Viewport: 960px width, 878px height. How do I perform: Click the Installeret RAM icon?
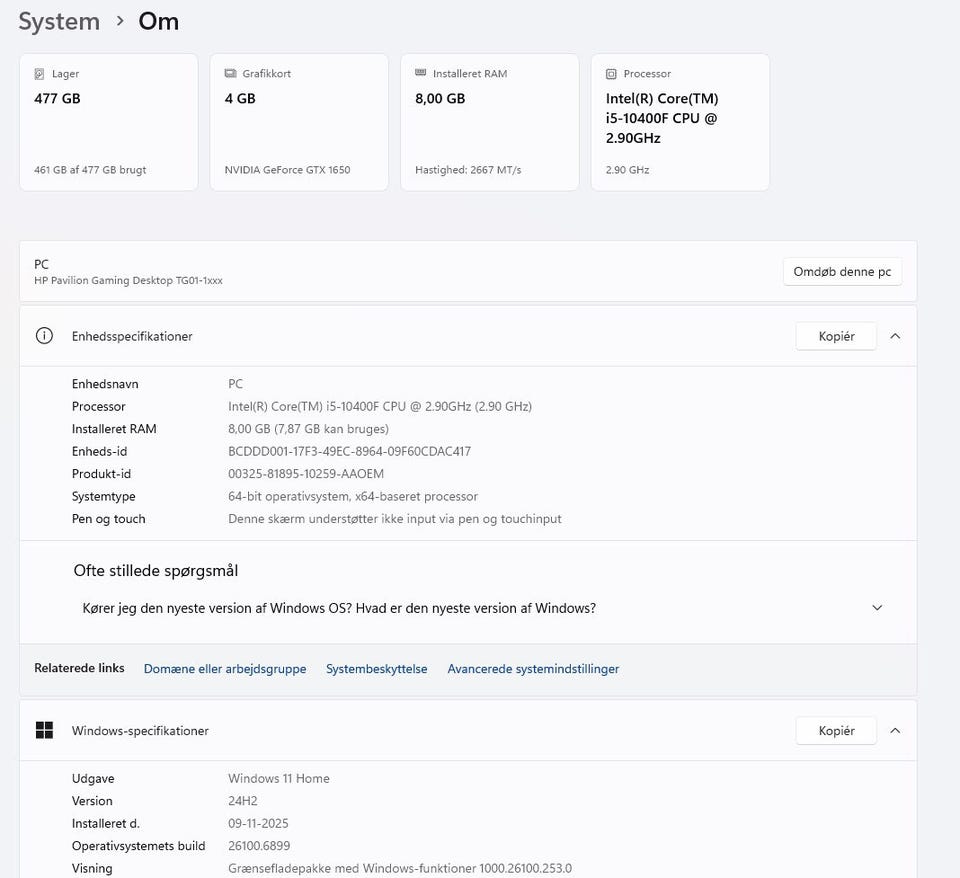[420, 74]
